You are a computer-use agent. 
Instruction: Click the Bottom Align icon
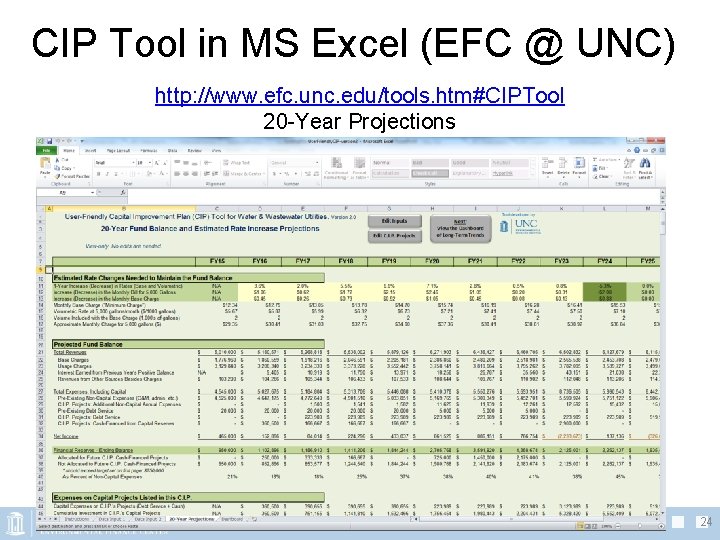(195, 163)
